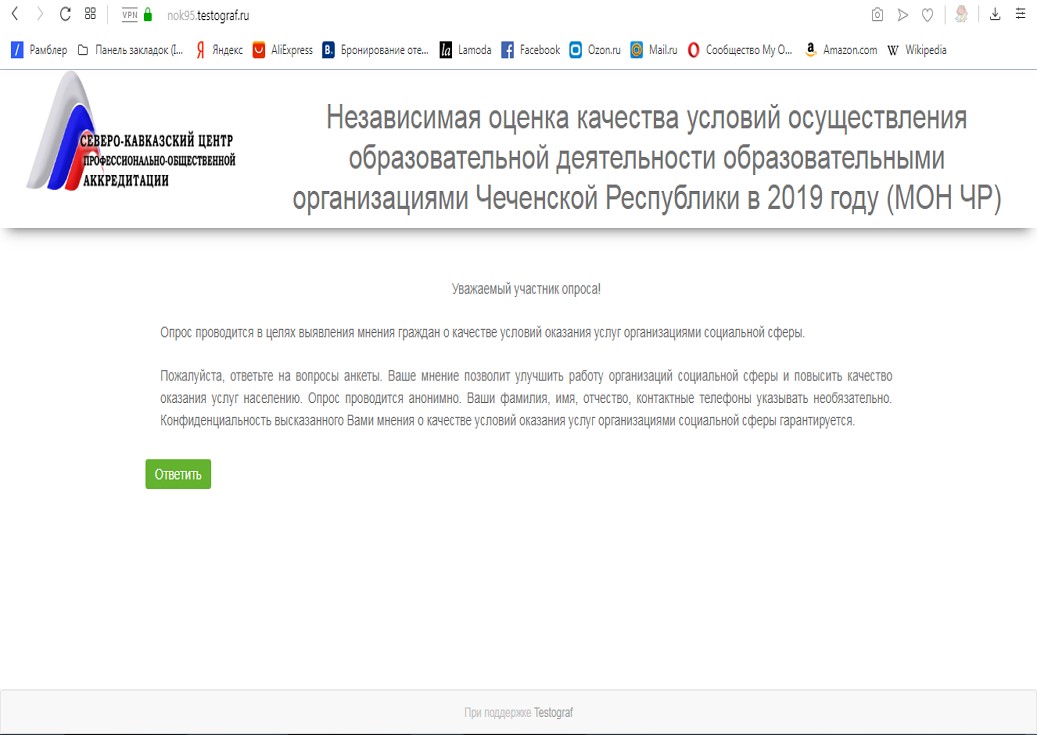Screen dimensions: 1037x735
Task: Follow the Testograf link in the footer
Action: pos(553,713)
